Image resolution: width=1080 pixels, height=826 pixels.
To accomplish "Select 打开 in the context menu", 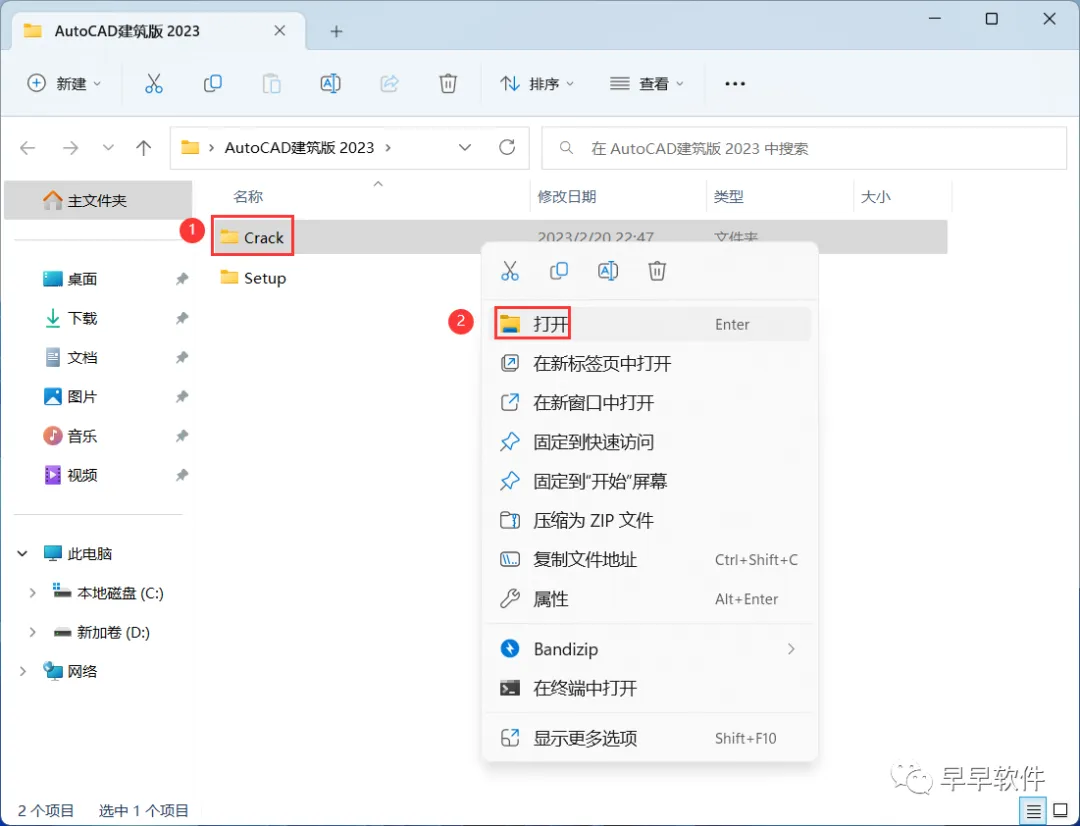I will coord(650,324).
